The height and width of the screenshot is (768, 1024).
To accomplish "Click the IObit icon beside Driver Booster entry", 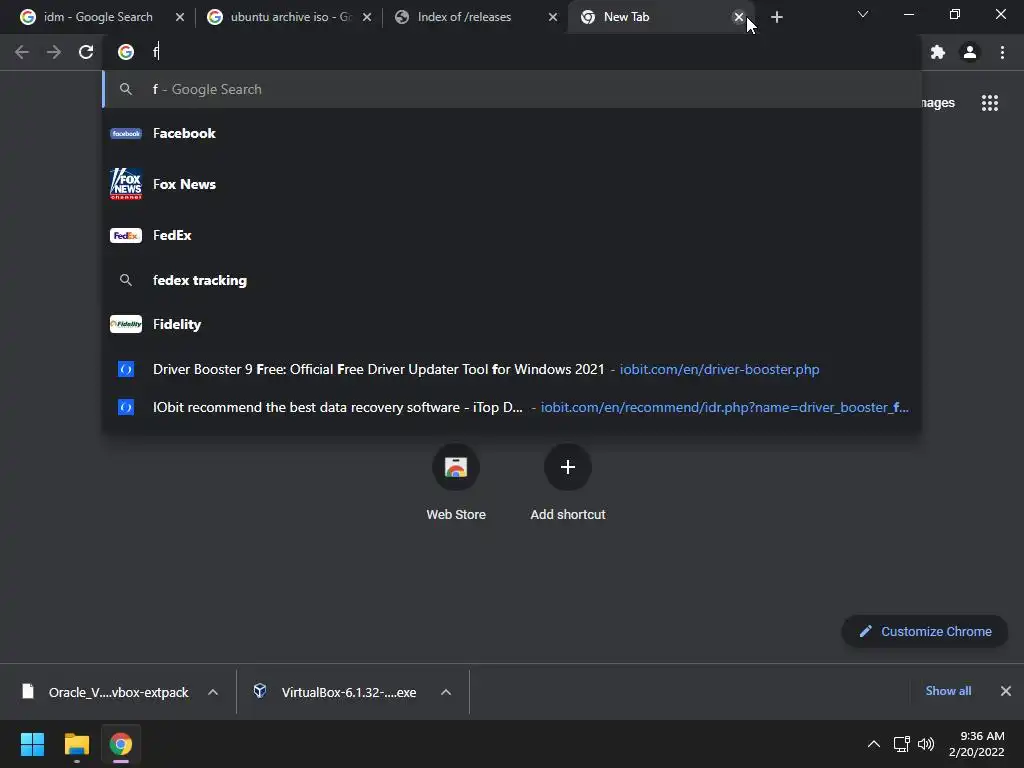I will (x=126, y=369).
